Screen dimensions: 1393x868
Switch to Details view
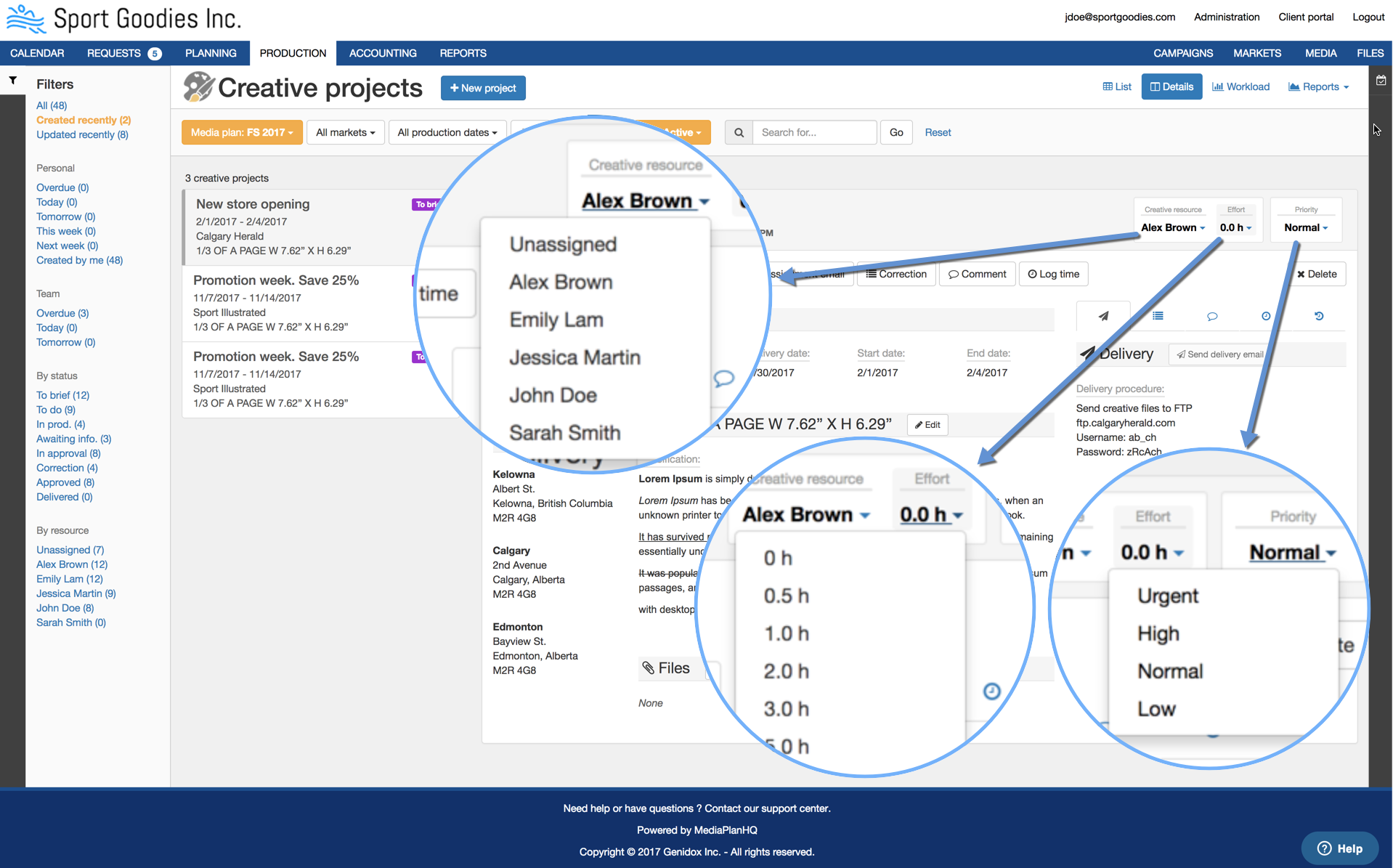1171,86
